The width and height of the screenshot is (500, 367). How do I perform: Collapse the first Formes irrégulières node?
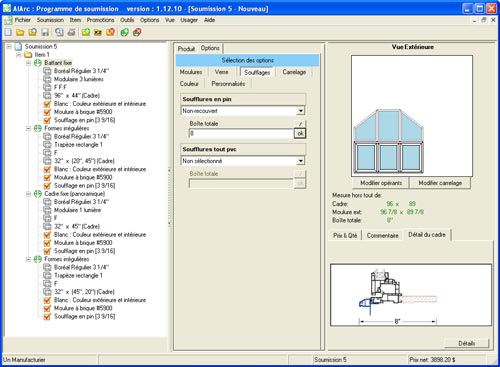29,128
